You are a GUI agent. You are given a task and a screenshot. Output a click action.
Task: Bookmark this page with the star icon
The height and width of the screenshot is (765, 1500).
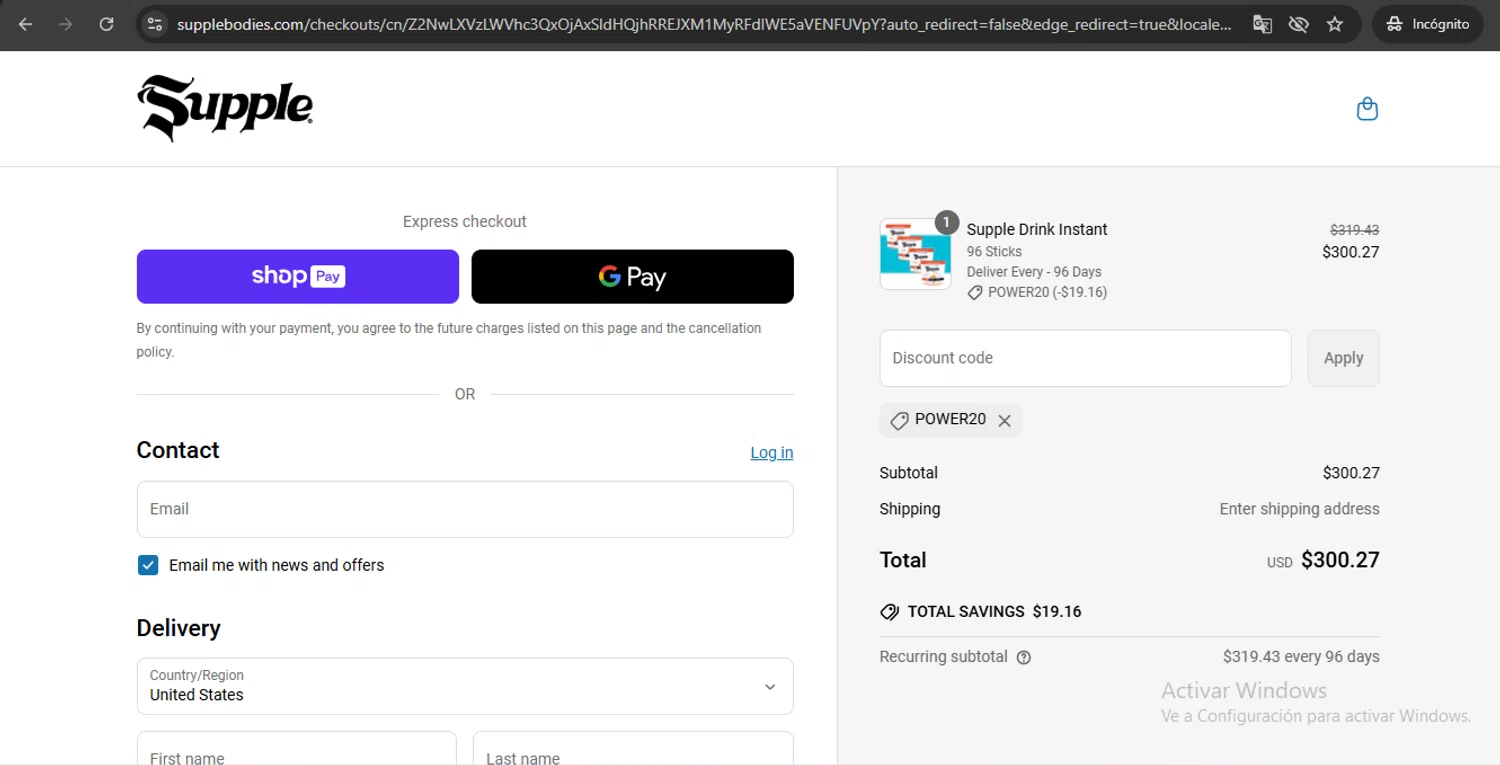pyautogui.click(x=1334, y=24)
